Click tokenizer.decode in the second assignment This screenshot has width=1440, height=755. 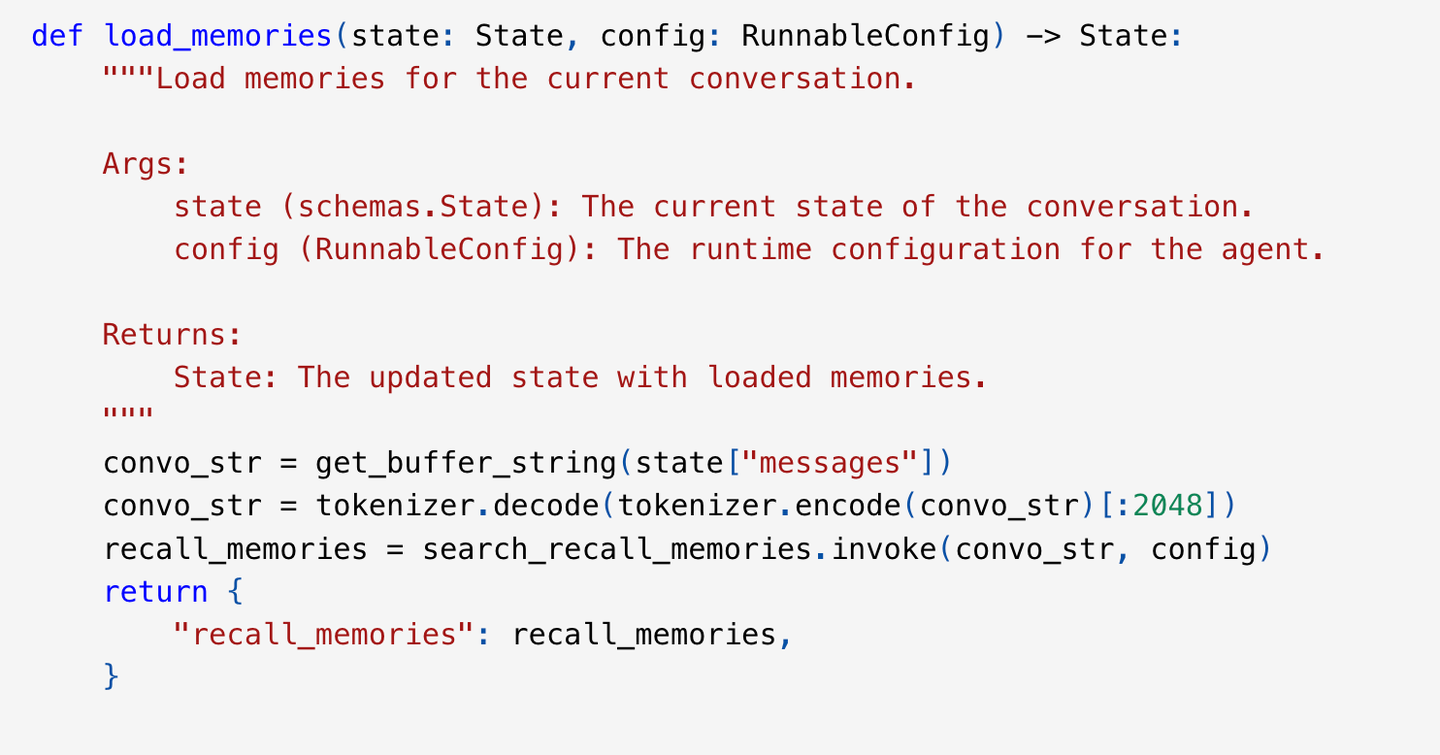pos(456,506)
